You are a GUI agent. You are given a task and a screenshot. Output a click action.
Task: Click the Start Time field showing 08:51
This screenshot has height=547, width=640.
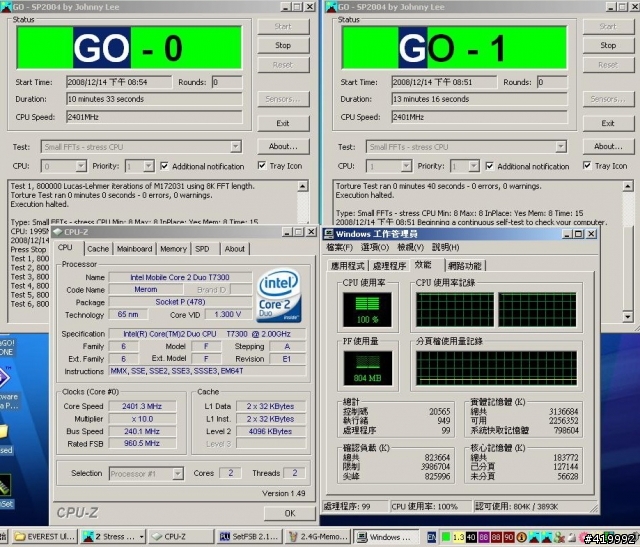(x=444, y=82)
